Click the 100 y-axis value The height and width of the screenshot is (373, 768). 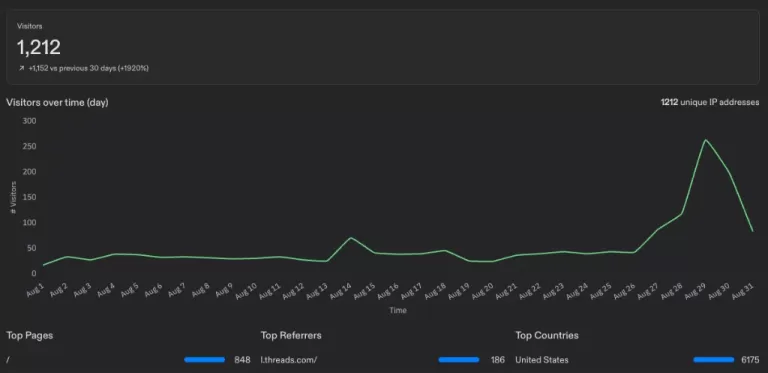pos(30,223)
